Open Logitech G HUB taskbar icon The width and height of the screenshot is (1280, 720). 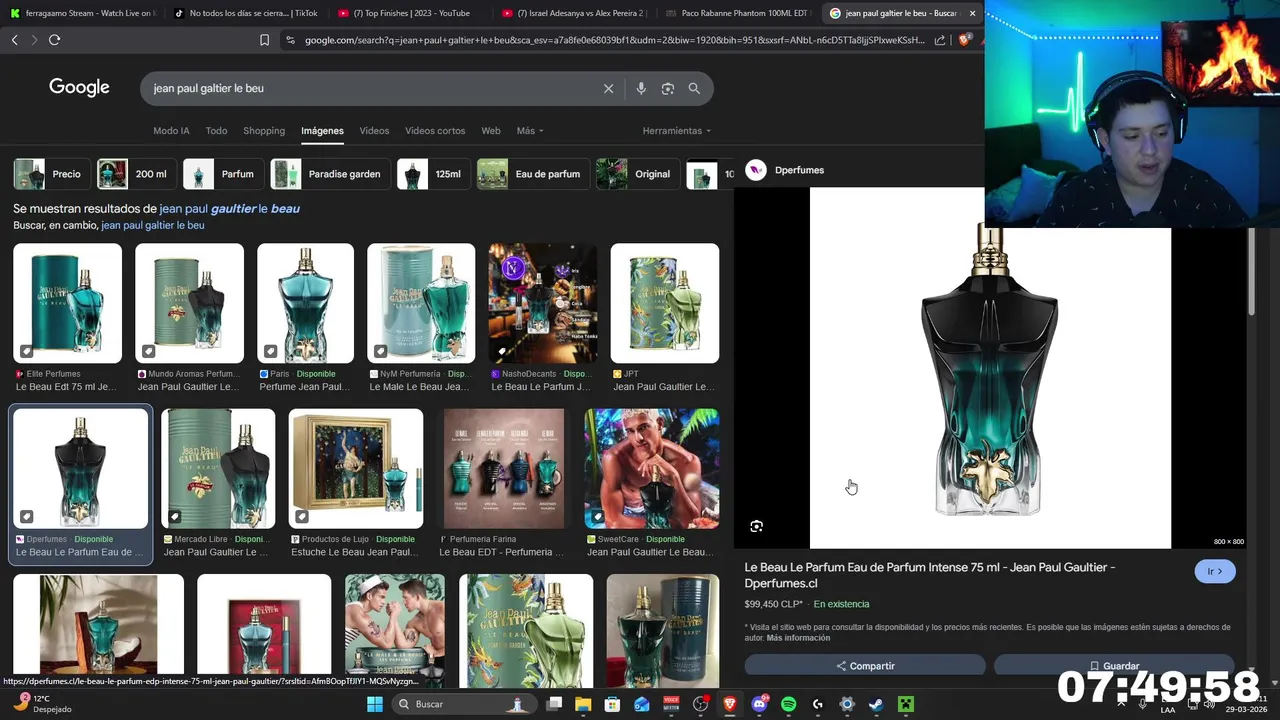[818, 704]
